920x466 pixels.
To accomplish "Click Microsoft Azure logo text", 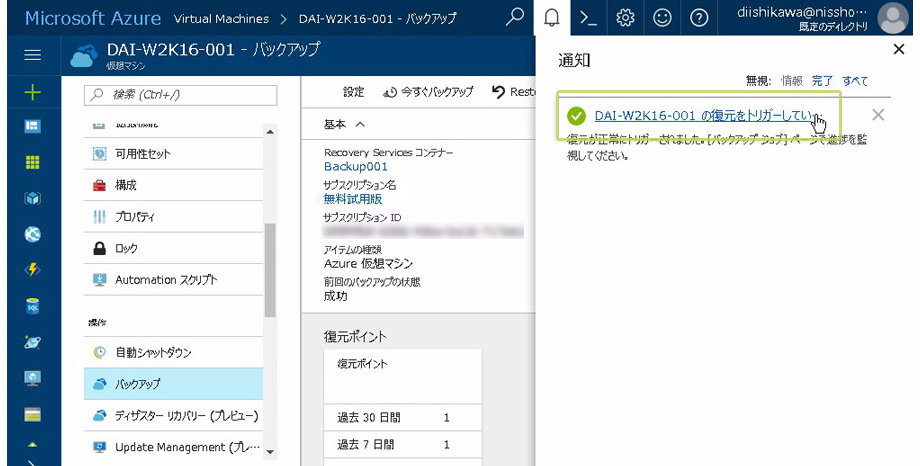I will tap(93, 18).
